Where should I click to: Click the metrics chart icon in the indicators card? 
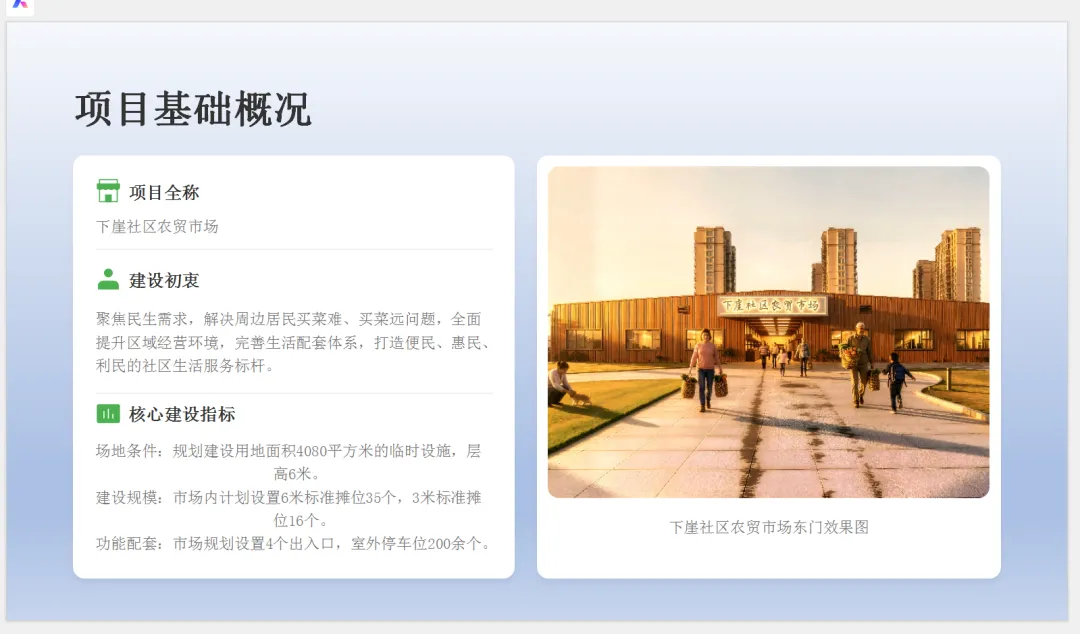click(x=110, y=413)
